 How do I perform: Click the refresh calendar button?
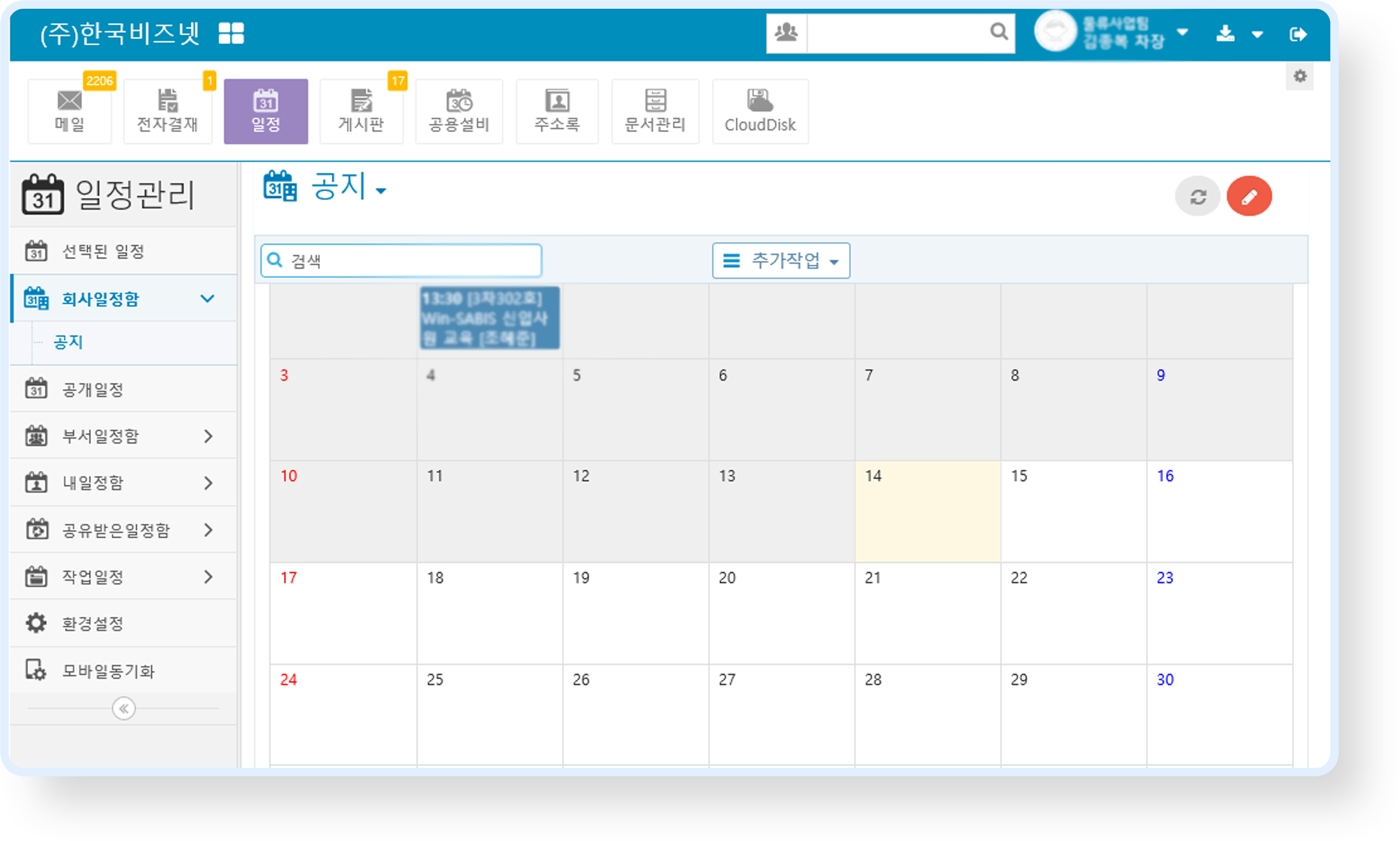pyautogui.click(x=1197, y=197)
